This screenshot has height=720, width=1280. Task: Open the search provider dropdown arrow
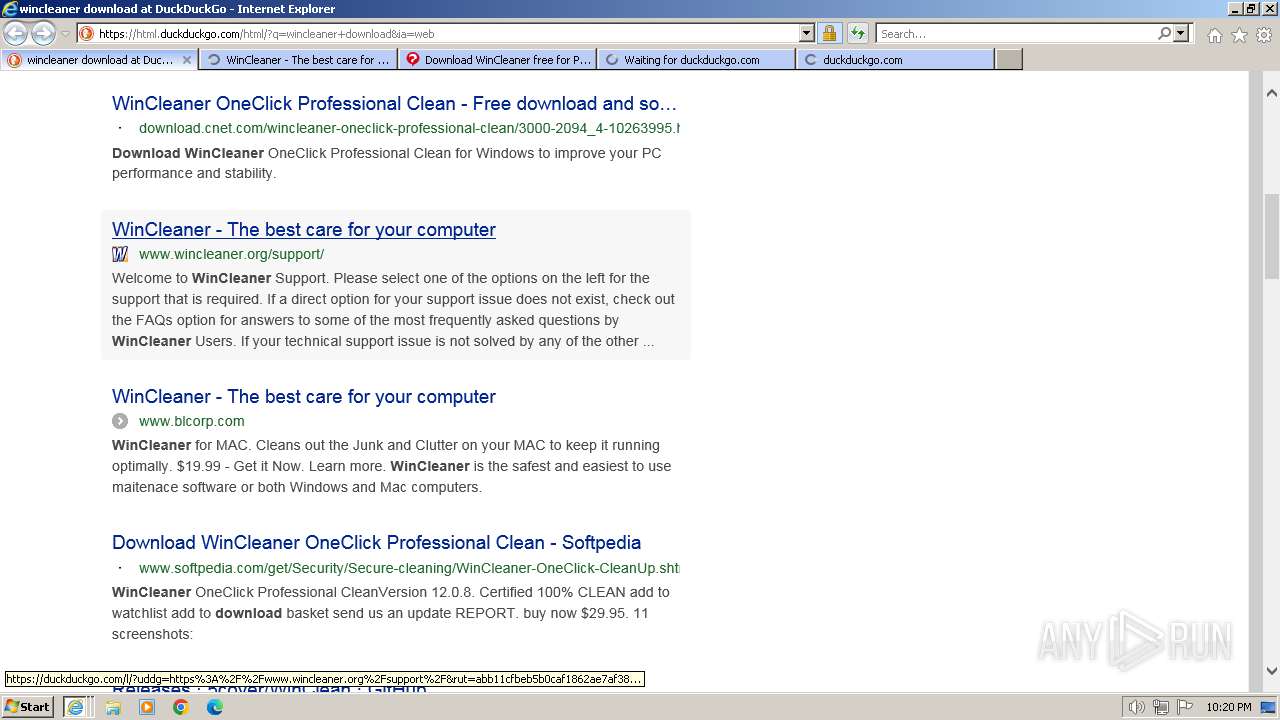click(1181, 34)
